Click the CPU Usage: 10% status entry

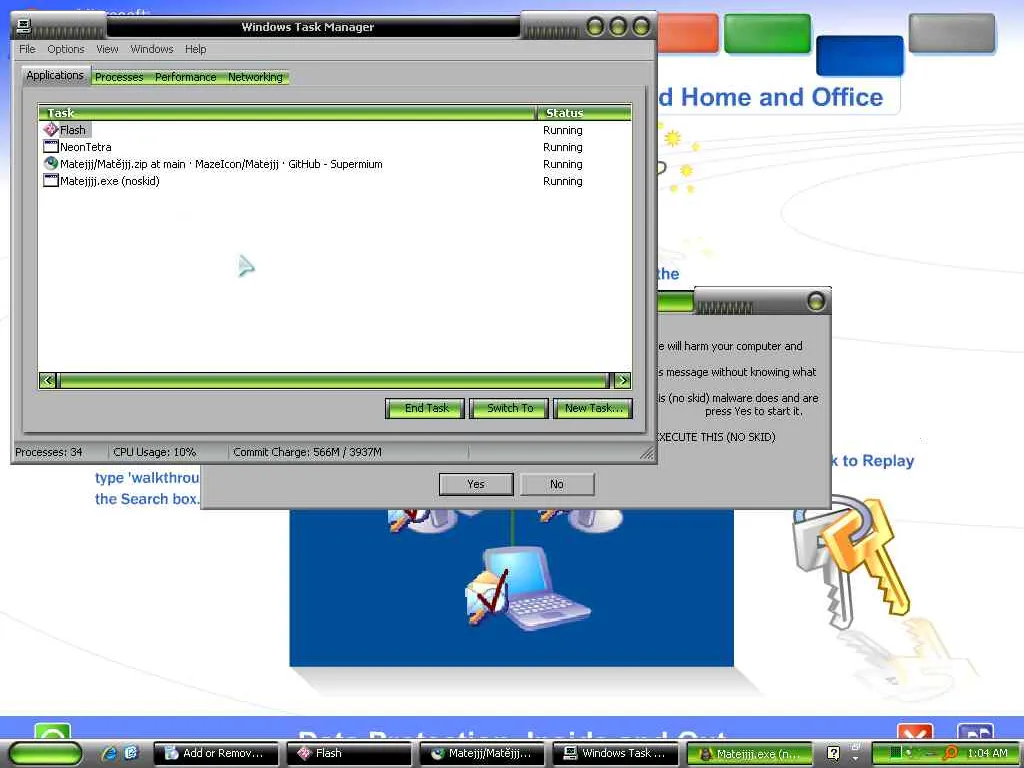point(154,452)
